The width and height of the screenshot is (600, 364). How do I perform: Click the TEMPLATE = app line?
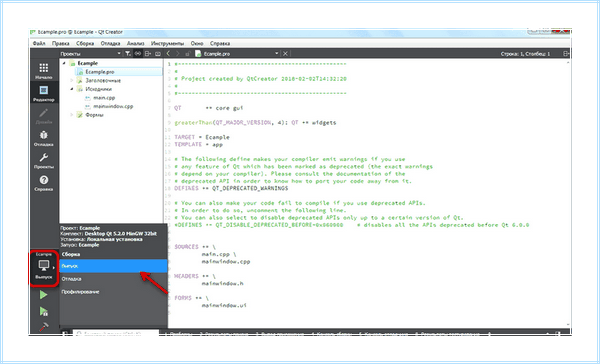[x=198, y=144]
